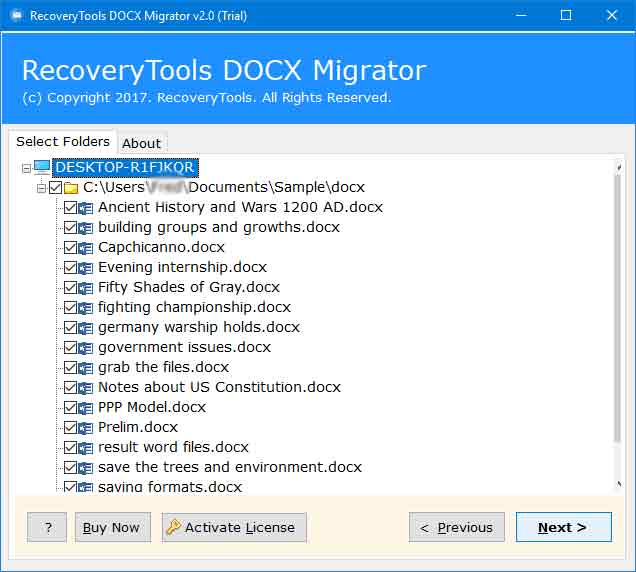
Task: Click the Word icon beside fighting championship.docx
Action: [x=85, y=308]
